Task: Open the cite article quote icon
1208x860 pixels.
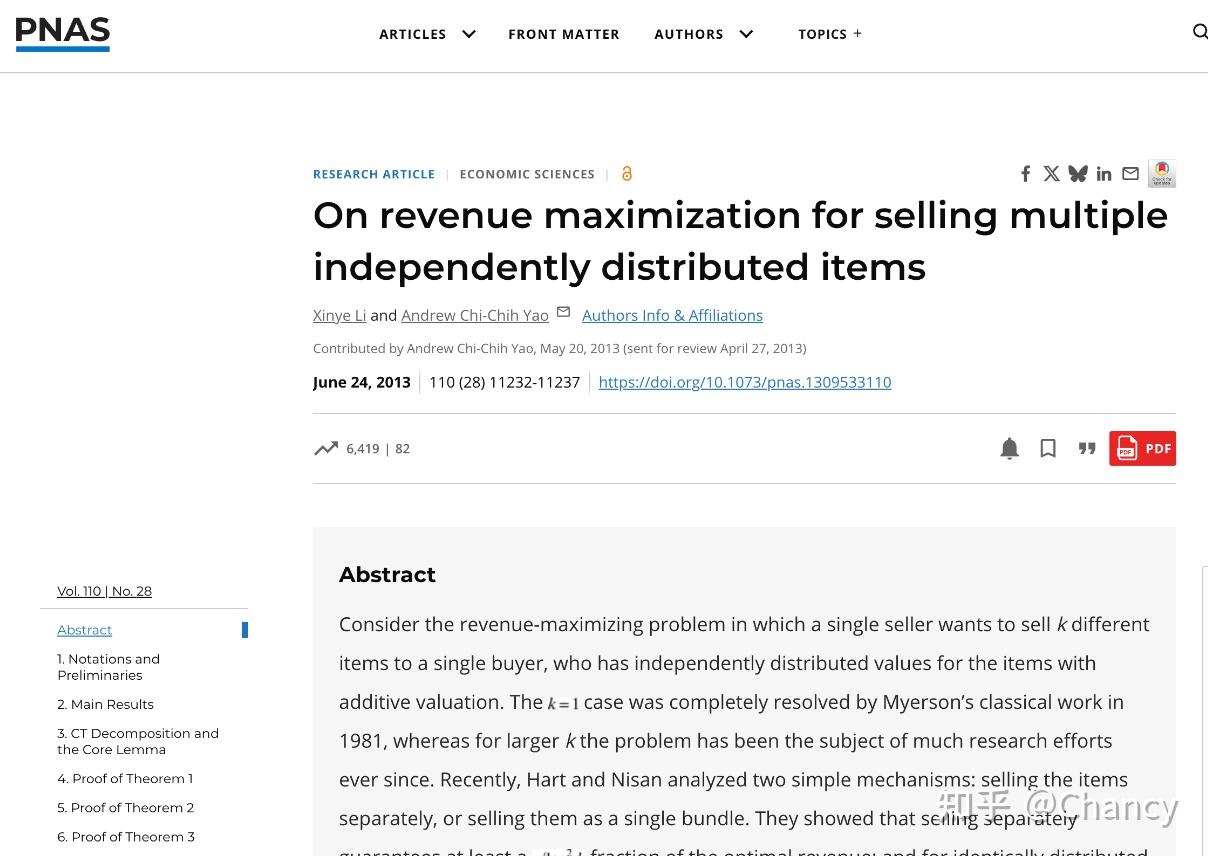Action: [1087, 449]
